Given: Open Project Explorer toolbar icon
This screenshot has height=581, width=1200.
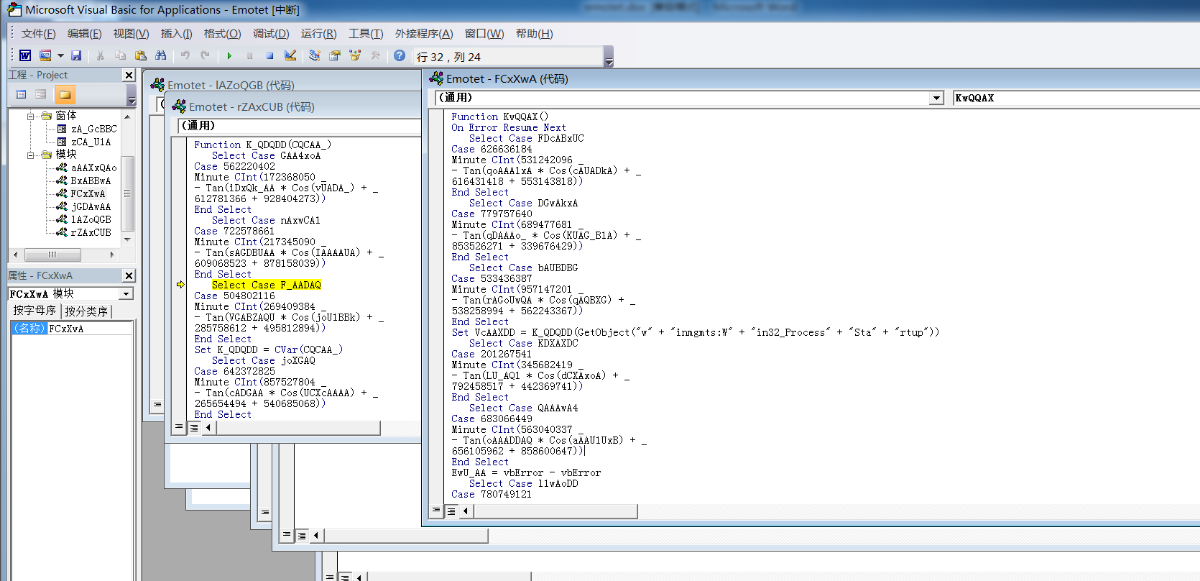Looking at the screenshot, I should point(314,56).
